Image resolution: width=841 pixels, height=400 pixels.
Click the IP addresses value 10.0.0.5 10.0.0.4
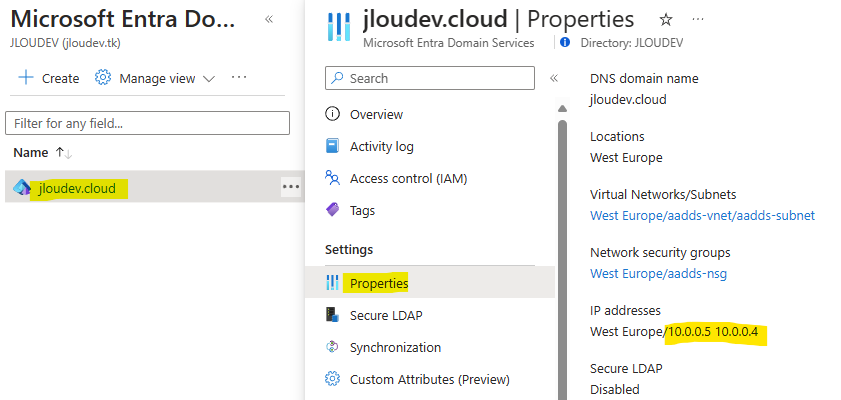click(712, 332)
